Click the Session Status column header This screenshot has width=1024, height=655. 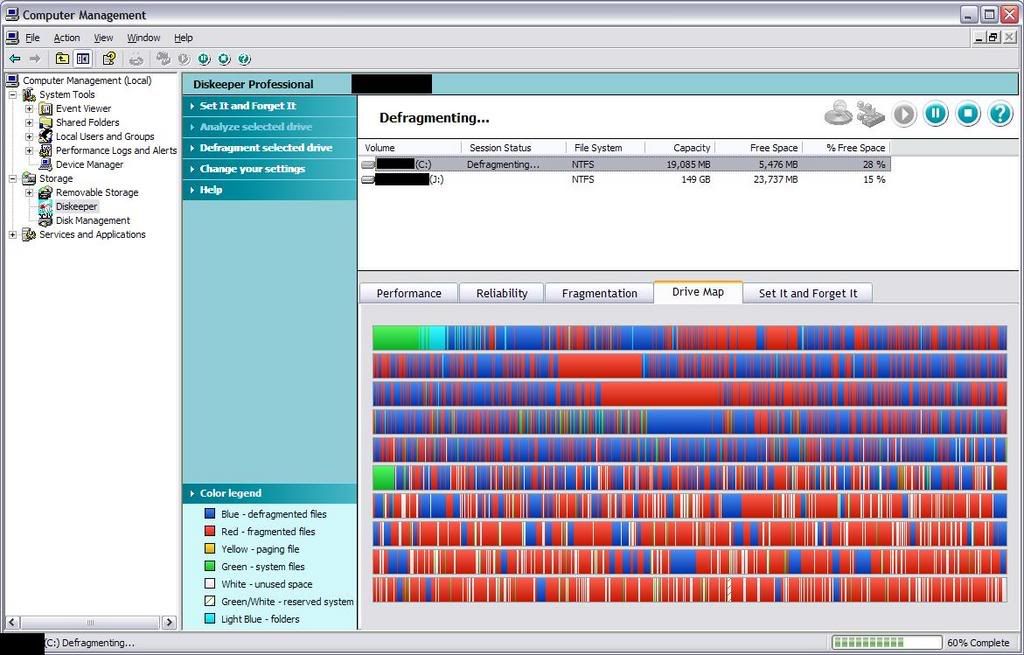(514, 148)
